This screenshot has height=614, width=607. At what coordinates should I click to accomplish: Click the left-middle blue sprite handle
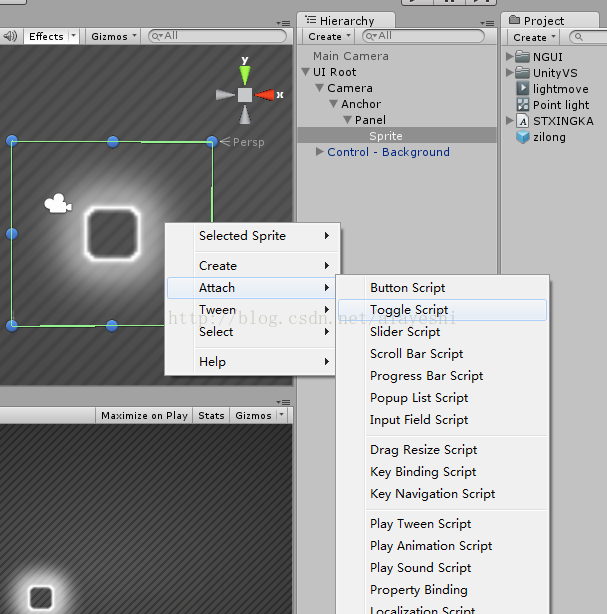coord(12,234)
